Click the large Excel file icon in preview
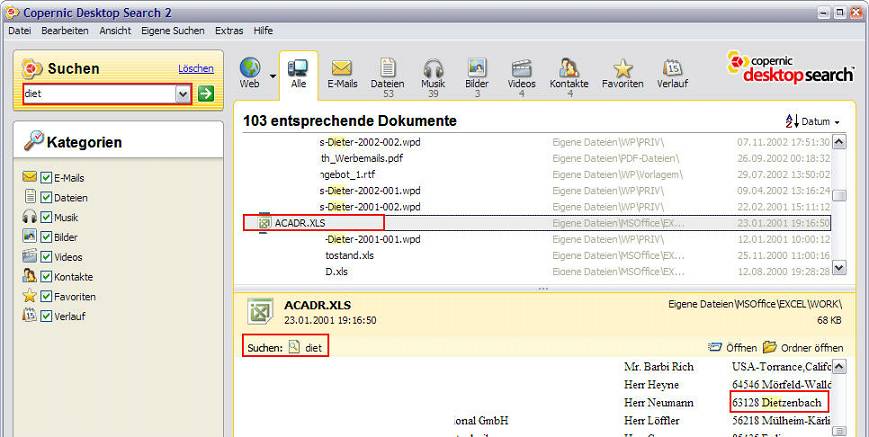Screen dimensions: 869x437 point(259,311)
